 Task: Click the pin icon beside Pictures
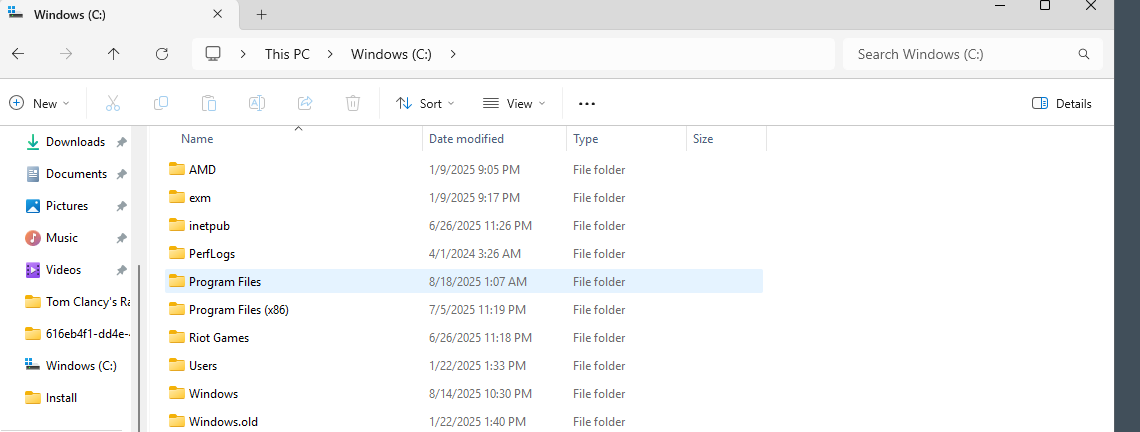pos(121,207)
